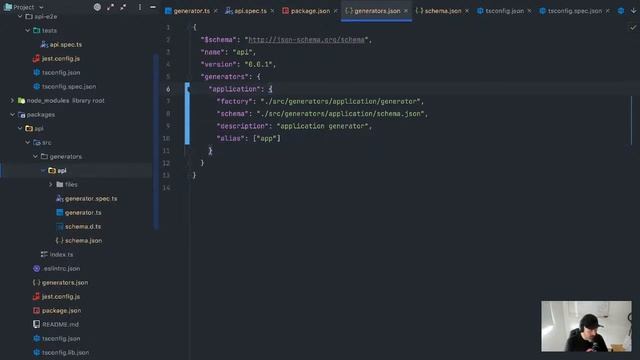The image size is (640, 360).
Task: Collapse the generators folder
Action: 35,157
